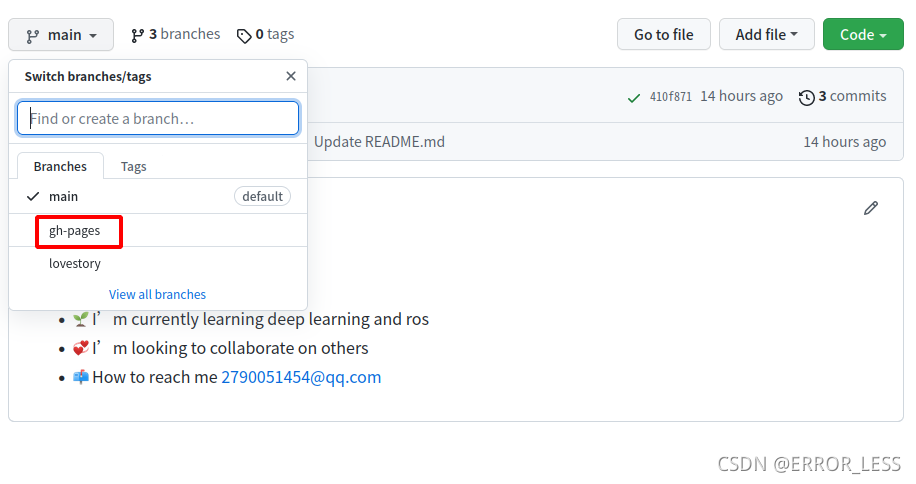Select the main branch in the list
916x484 pixels.
click(158, 196)
